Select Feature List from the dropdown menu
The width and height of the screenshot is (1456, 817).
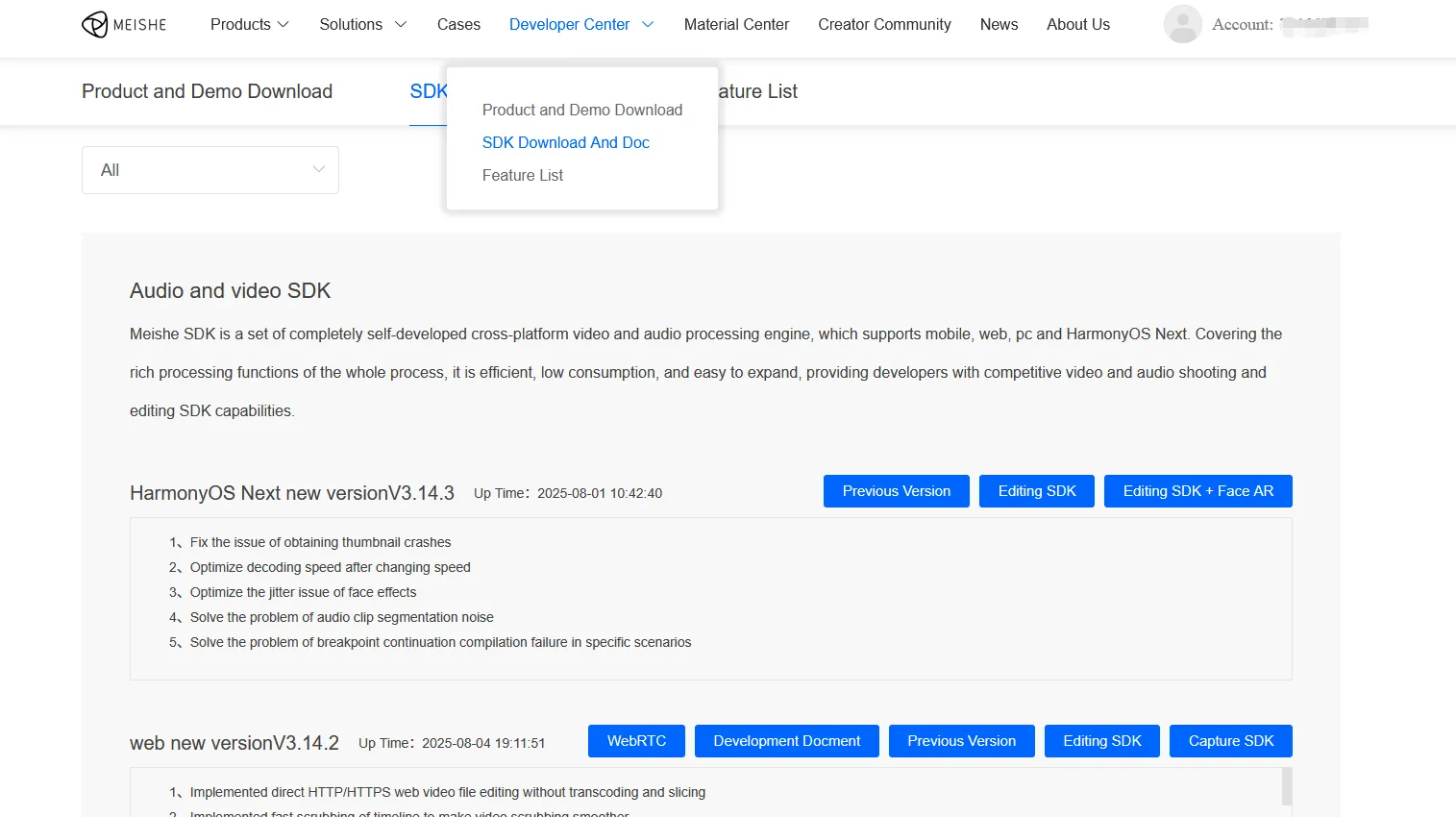coord(523,176)
